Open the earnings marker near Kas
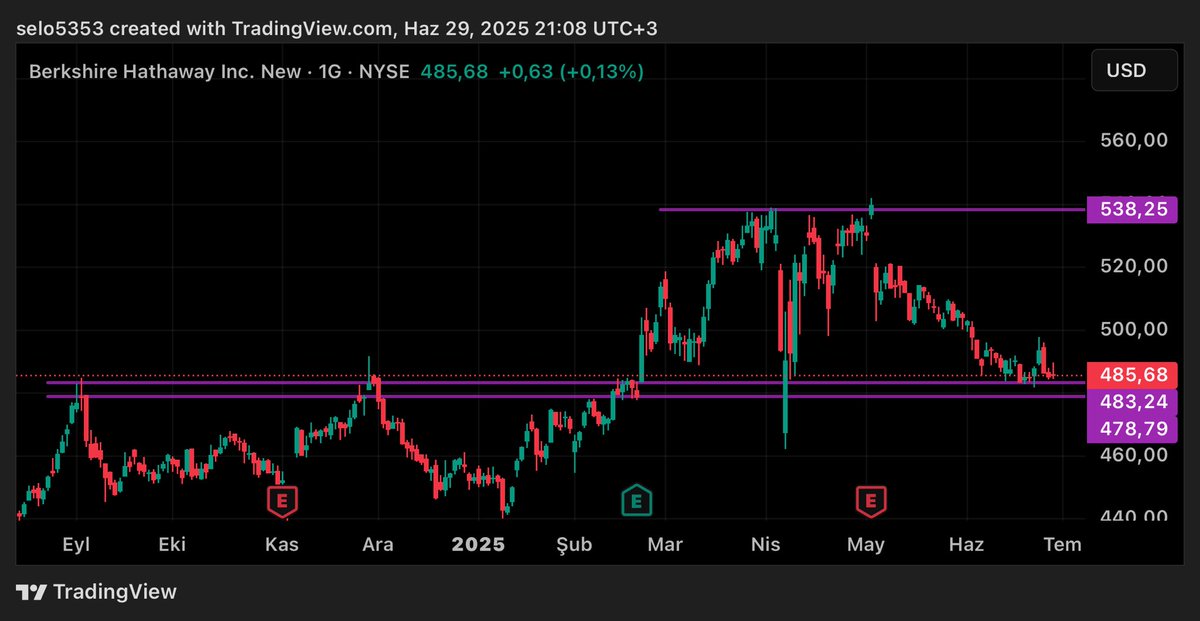 pos(282,500)
